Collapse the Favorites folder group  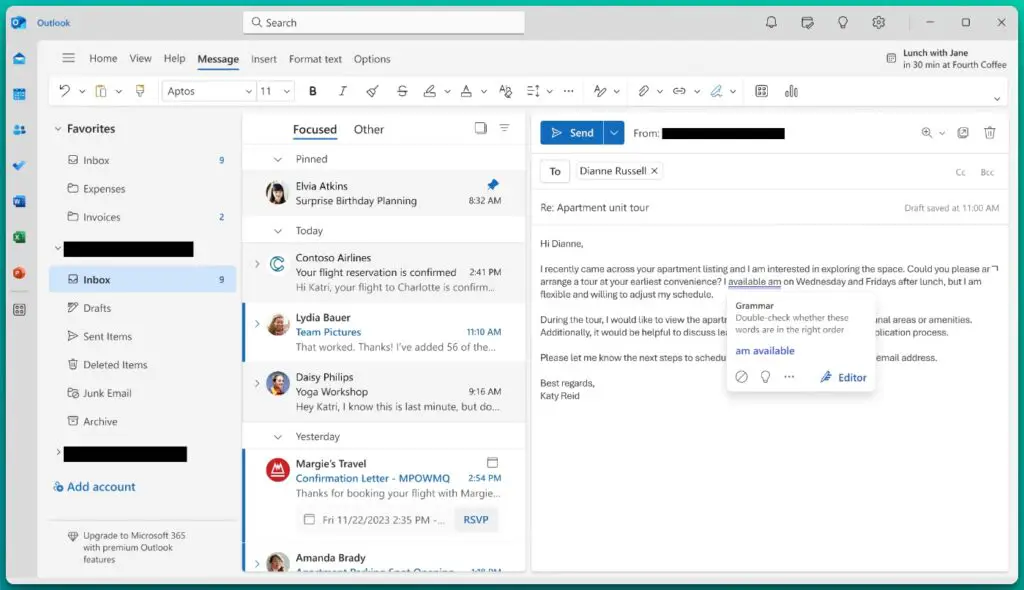(x=57, y=129)
